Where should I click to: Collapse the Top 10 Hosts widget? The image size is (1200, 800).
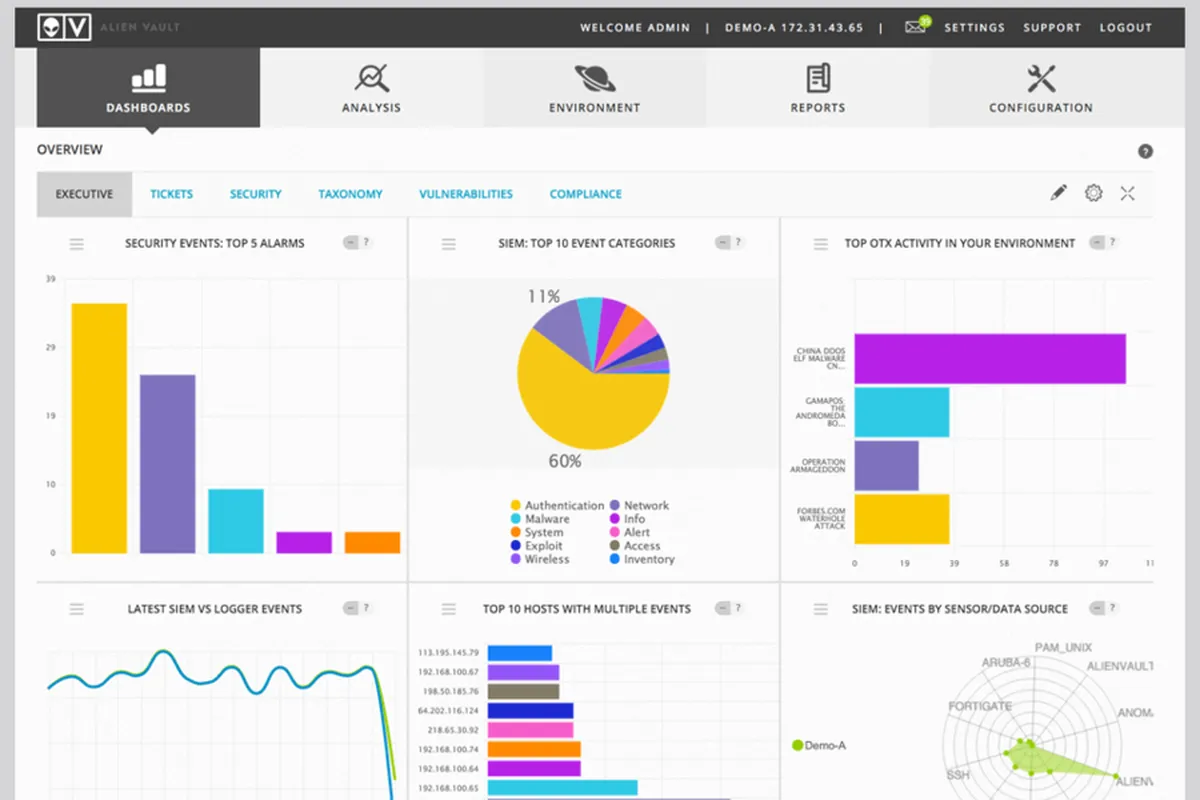723,607
